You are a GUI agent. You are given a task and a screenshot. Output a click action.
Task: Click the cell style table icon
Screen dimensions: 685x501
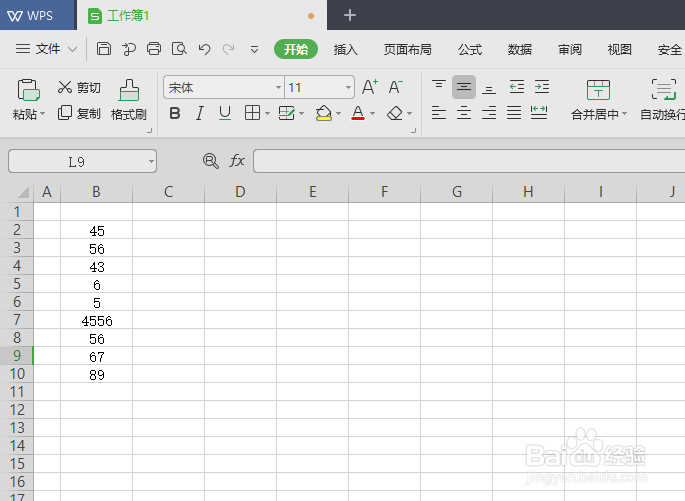point(286,113)
